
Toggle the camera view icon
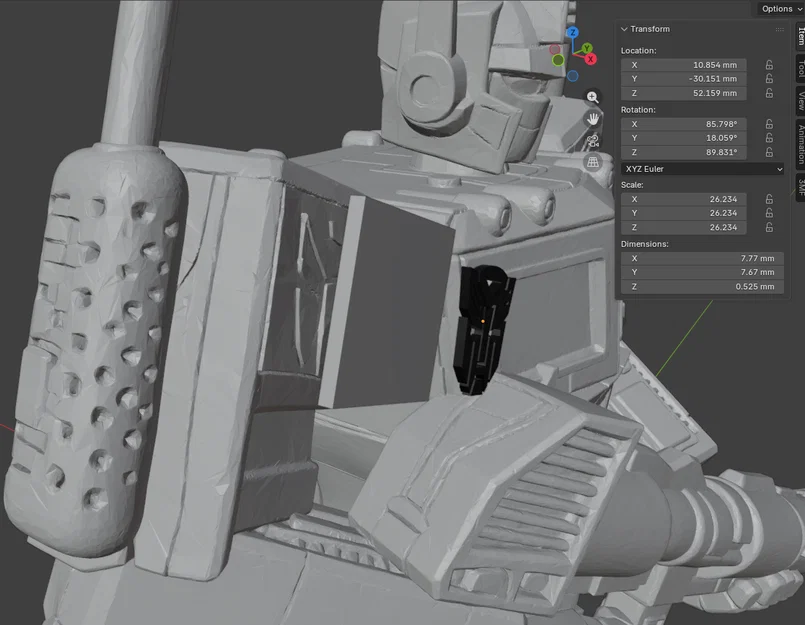(x=592, y=141)
